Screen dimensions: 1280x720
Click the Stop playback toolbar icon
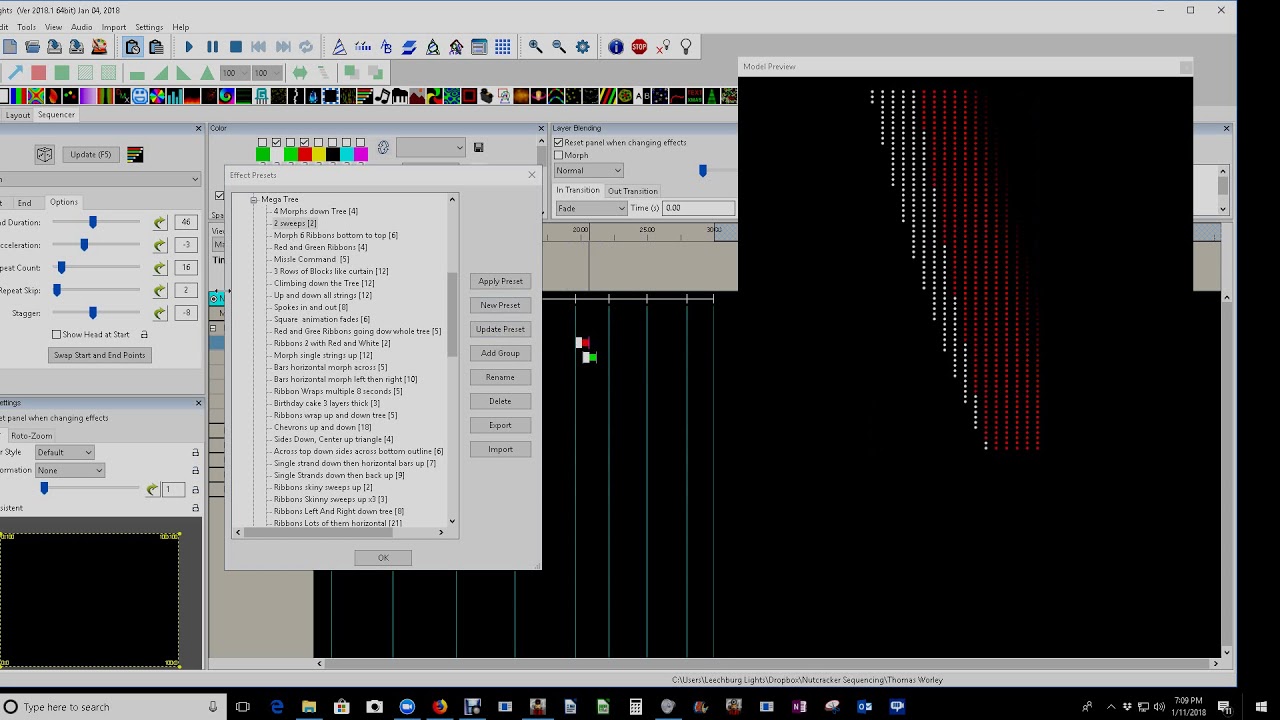[236, 47]
